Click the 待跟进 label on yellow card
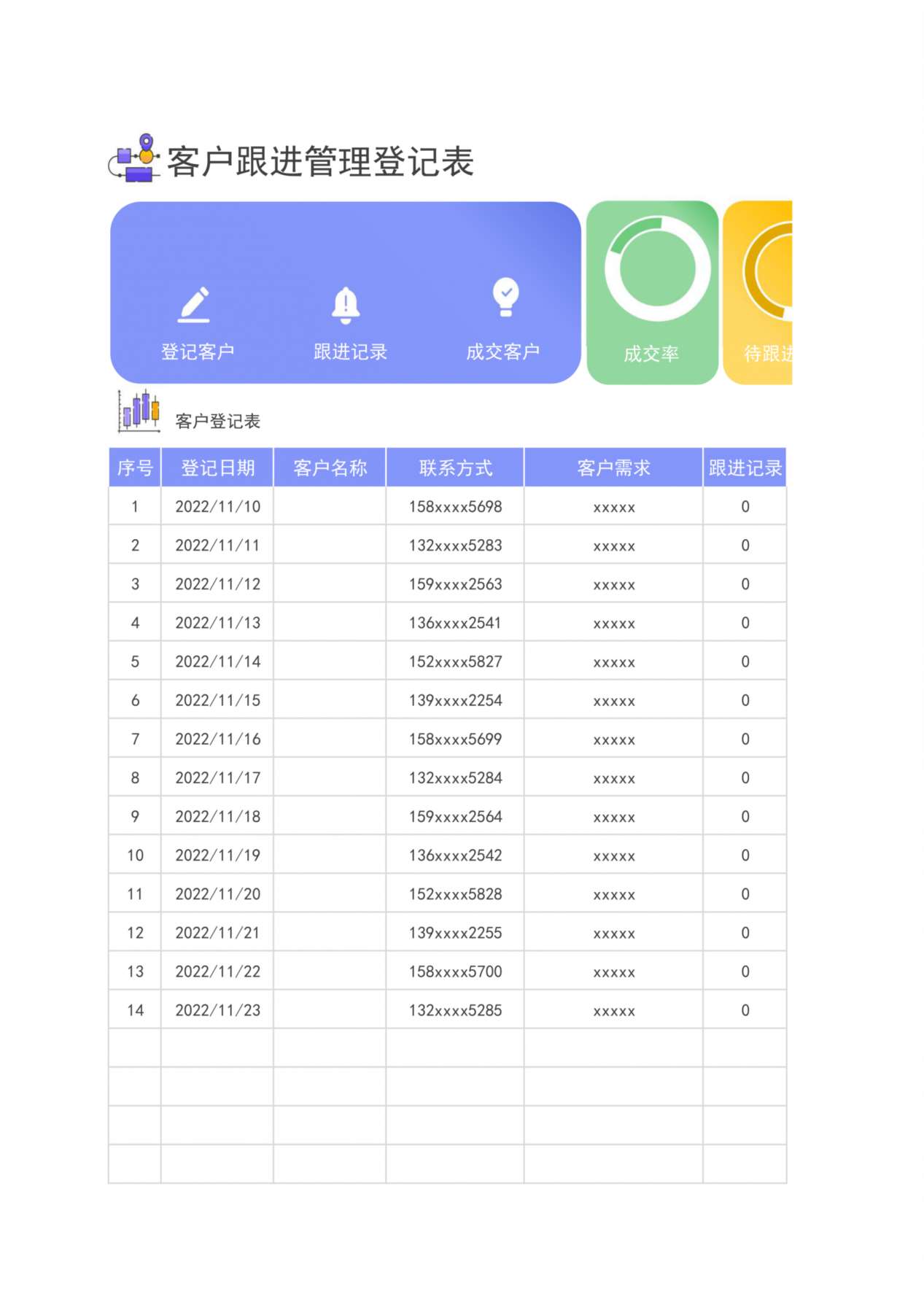 (x=768, y=354)
